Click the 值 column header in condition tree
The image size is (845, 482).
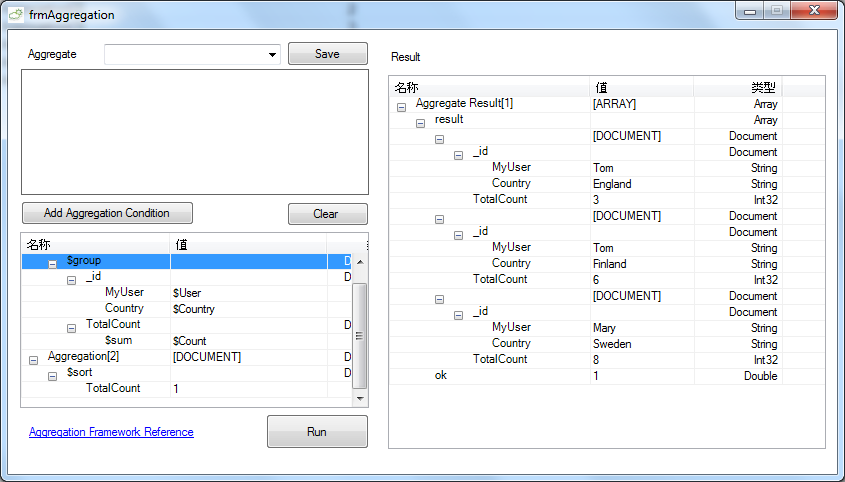pyautogui.click(x=248, y=245)
